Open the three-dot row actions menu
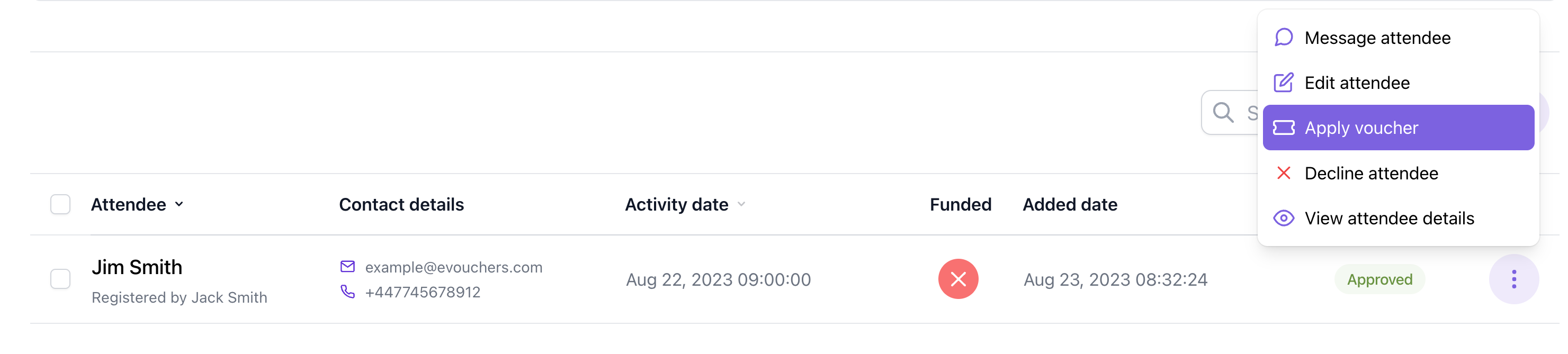This screenshot has width=1568, height=354. tap(1514, 279)
